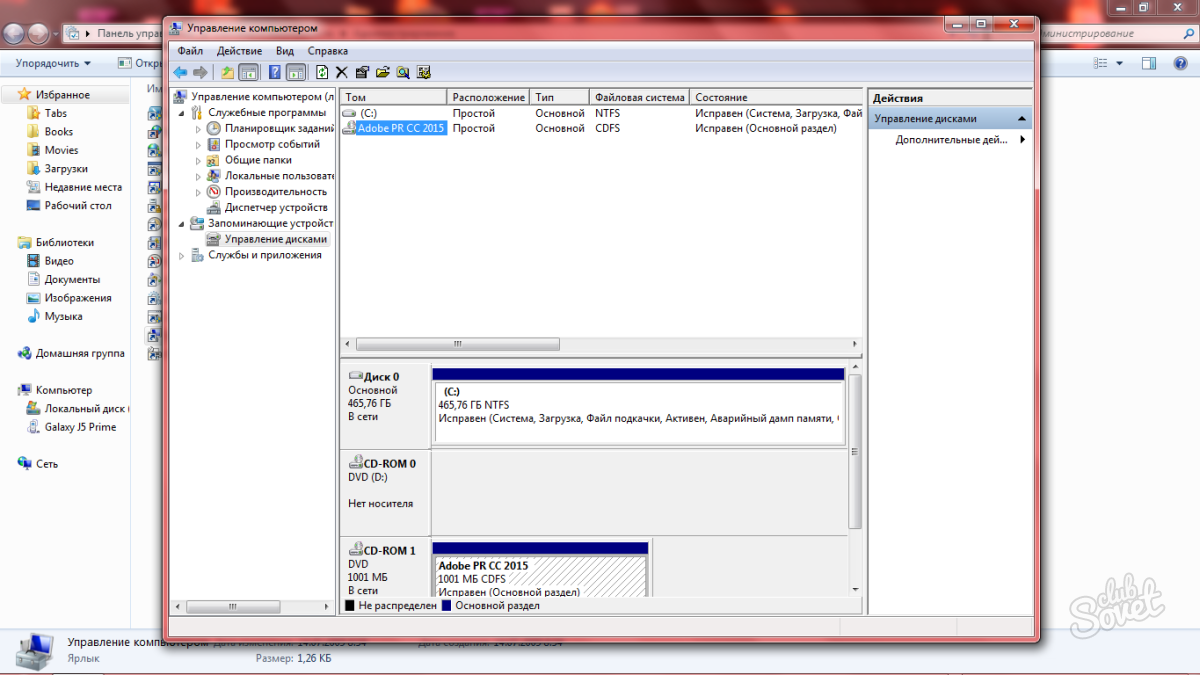Select Диспетчер устройств in the tree
Viewport: 1200px width, 675px height.
pyautogui.click(x=275, y=208)
